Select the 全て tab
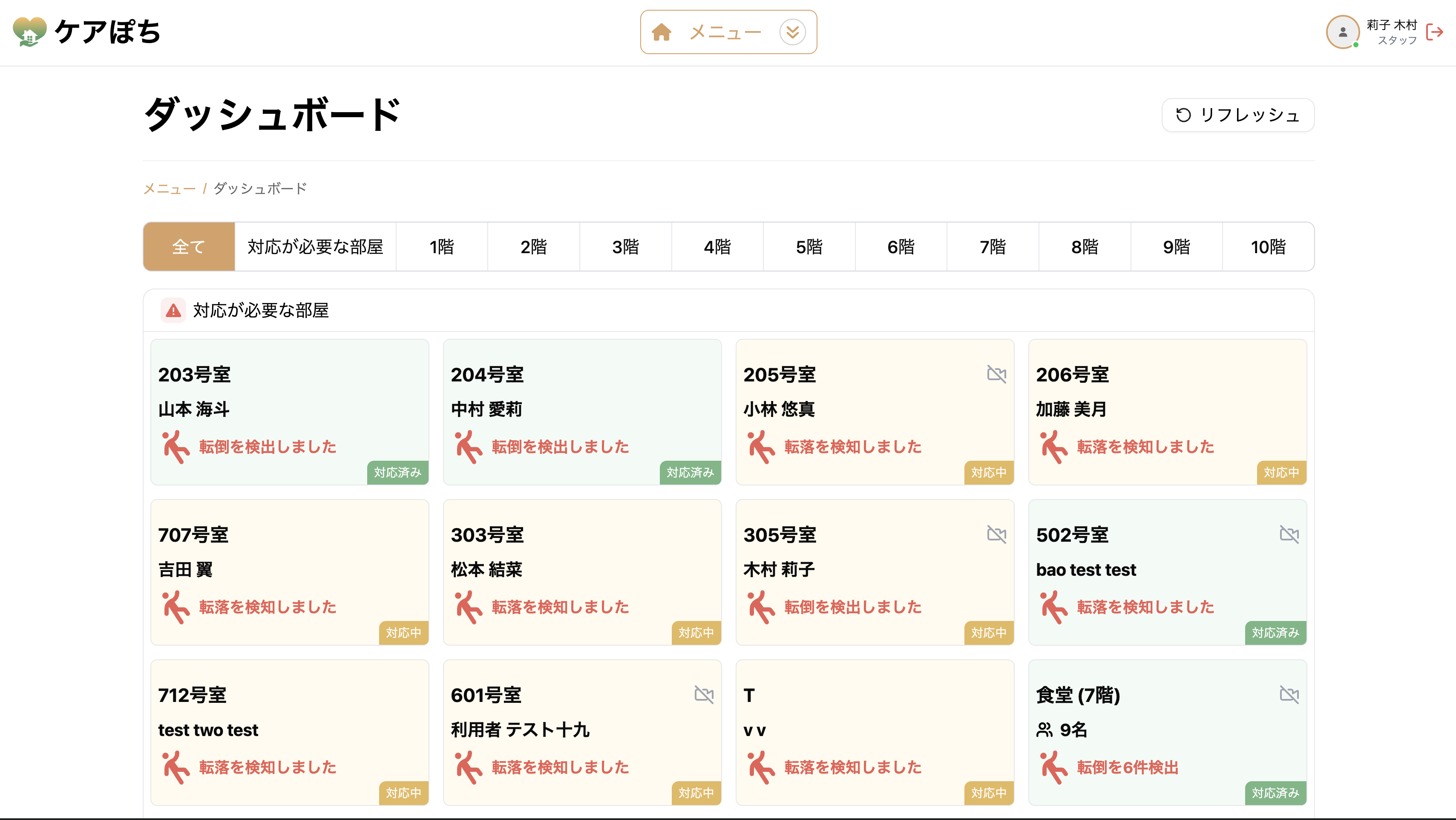 point(189,247)
